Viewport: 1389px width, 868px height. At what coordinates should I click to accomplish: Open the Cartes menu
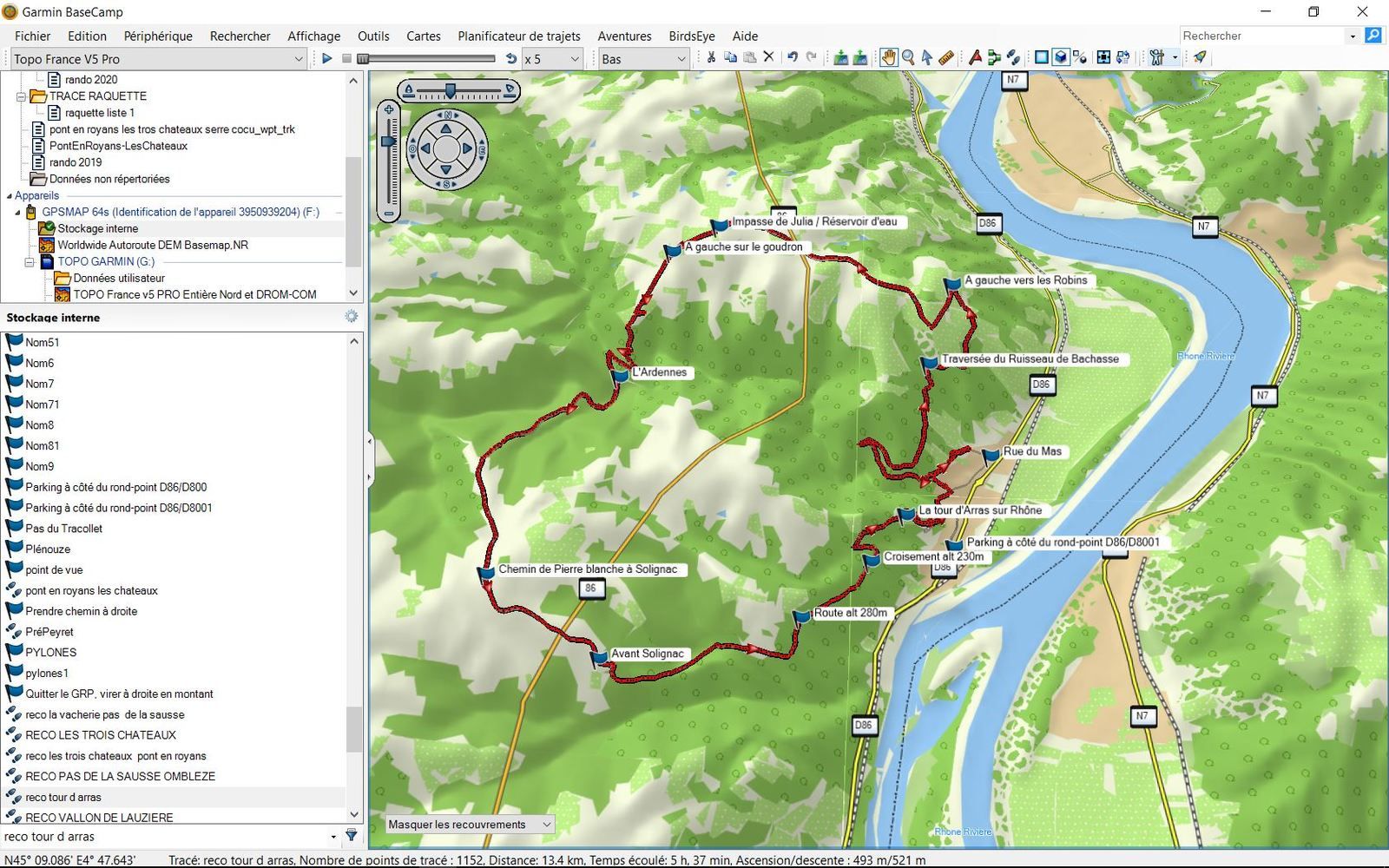(x=424, y=36)
